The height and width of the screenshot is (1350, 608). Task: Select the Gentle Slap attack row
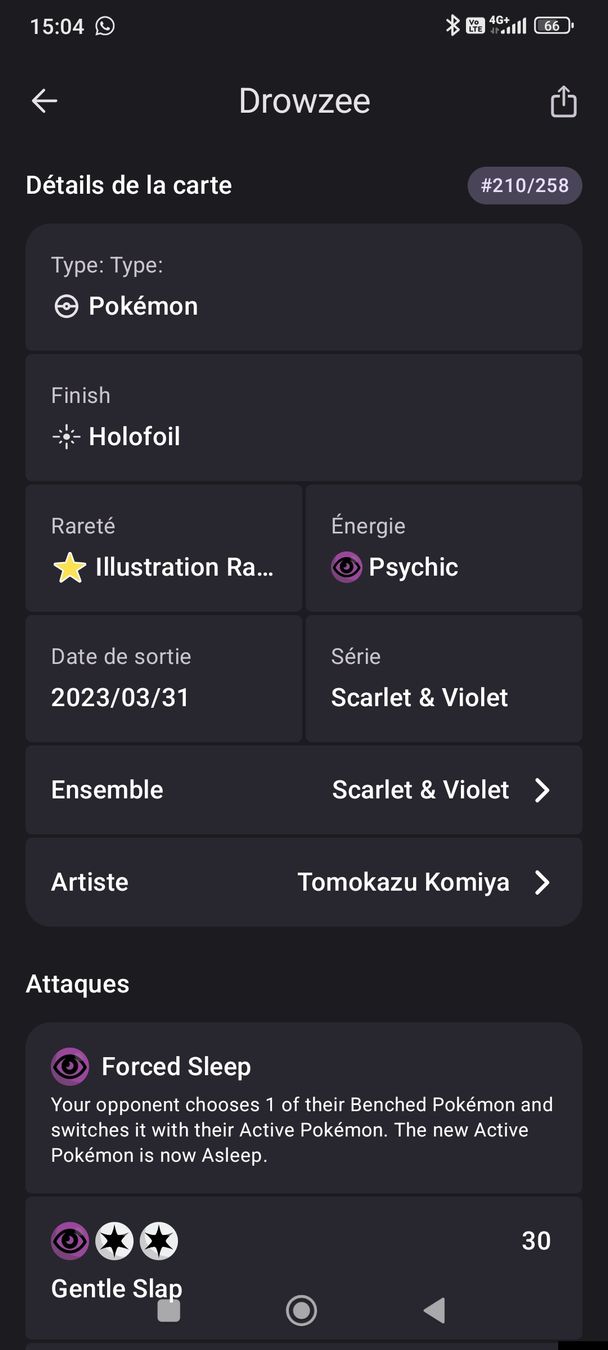(x=304, y=1267)
